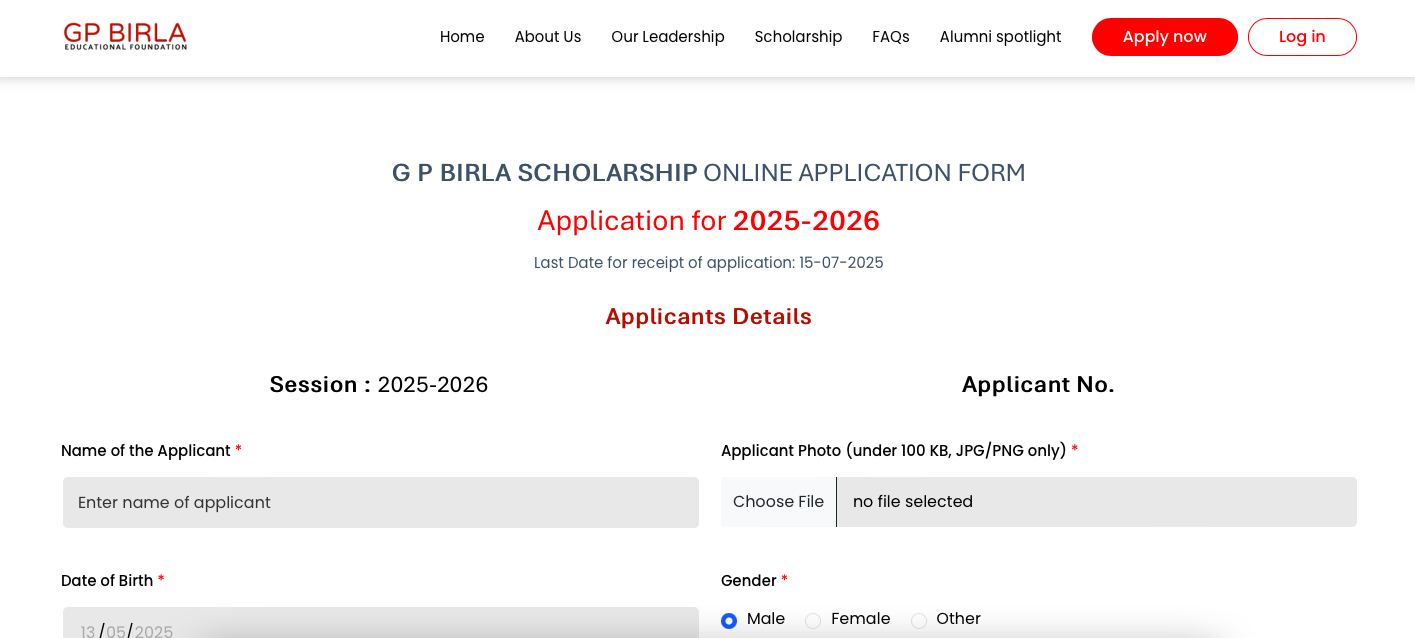Select the Male gender radio button

click(729, 620)
